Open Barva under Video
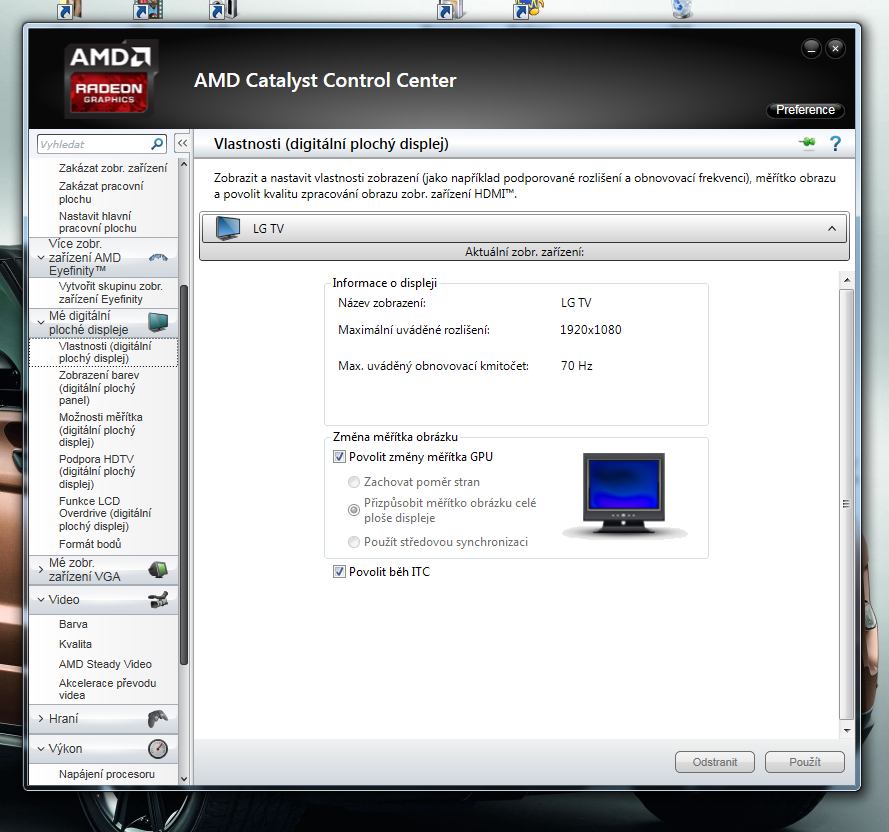Image resolution: width=889 pixels, height=832 pixels. [x=73, y=624]
